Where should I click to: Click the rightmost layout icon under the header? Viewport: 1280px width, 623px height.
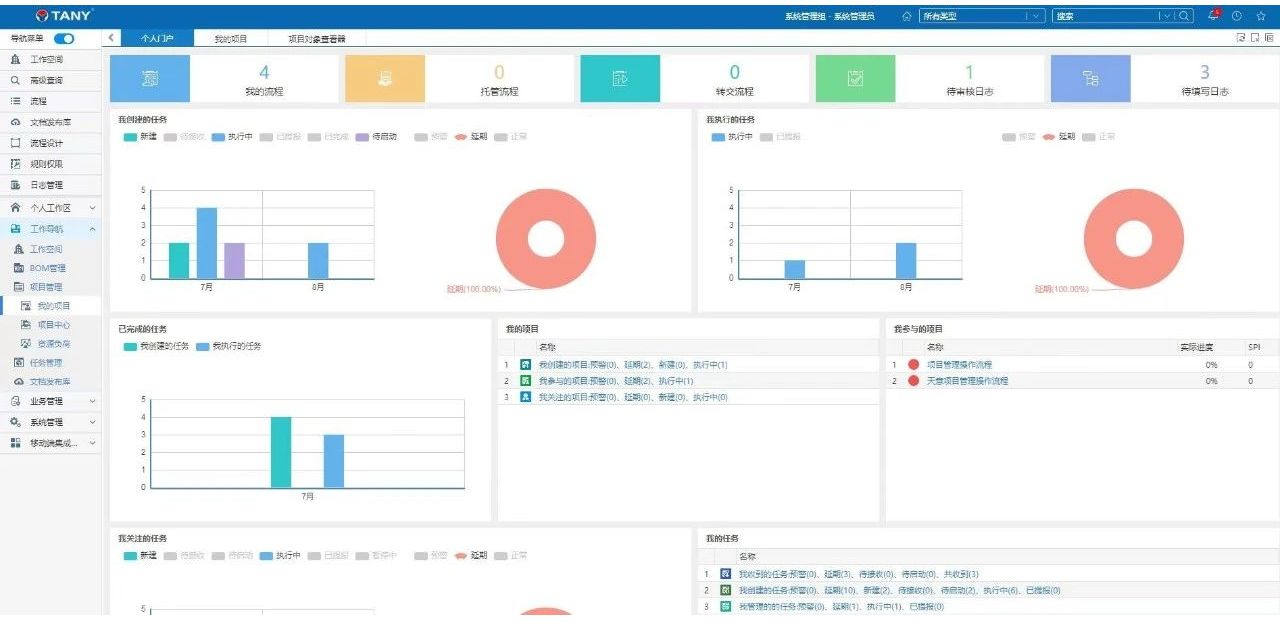(x=1269, y=38)
